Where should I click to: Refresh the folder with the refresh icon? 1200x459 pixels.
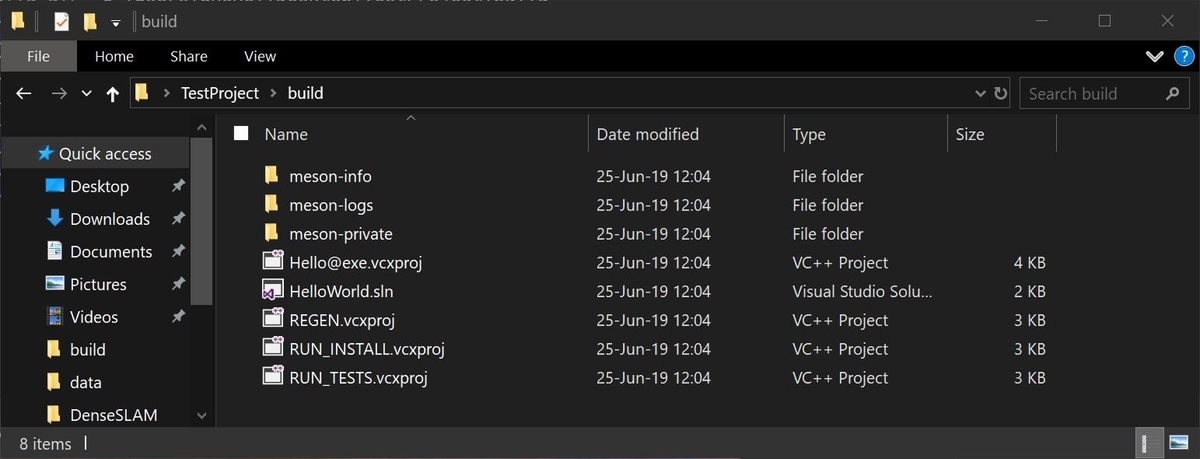(1001, 94)
